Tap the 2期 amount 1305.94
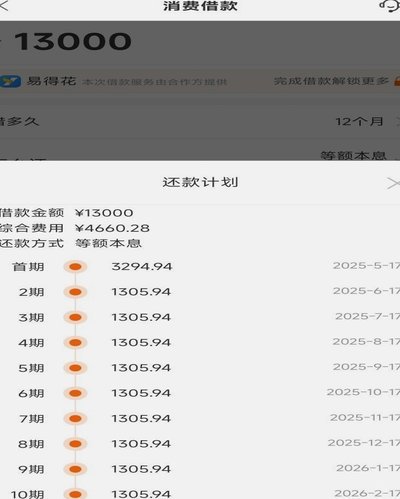Screen dimensions: 400x499 coord(141,292)
